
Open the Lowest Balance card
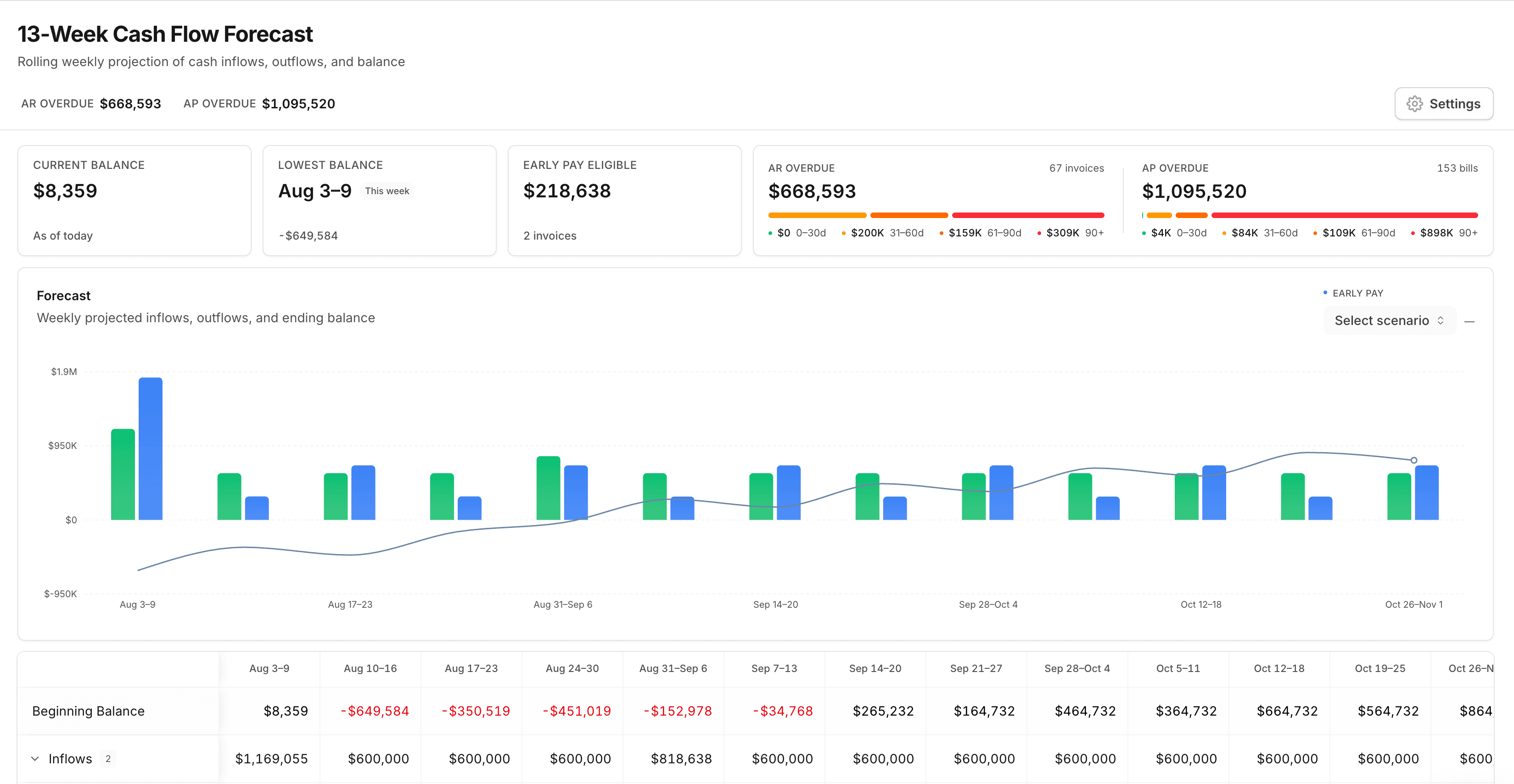click(x=380, y=201)
